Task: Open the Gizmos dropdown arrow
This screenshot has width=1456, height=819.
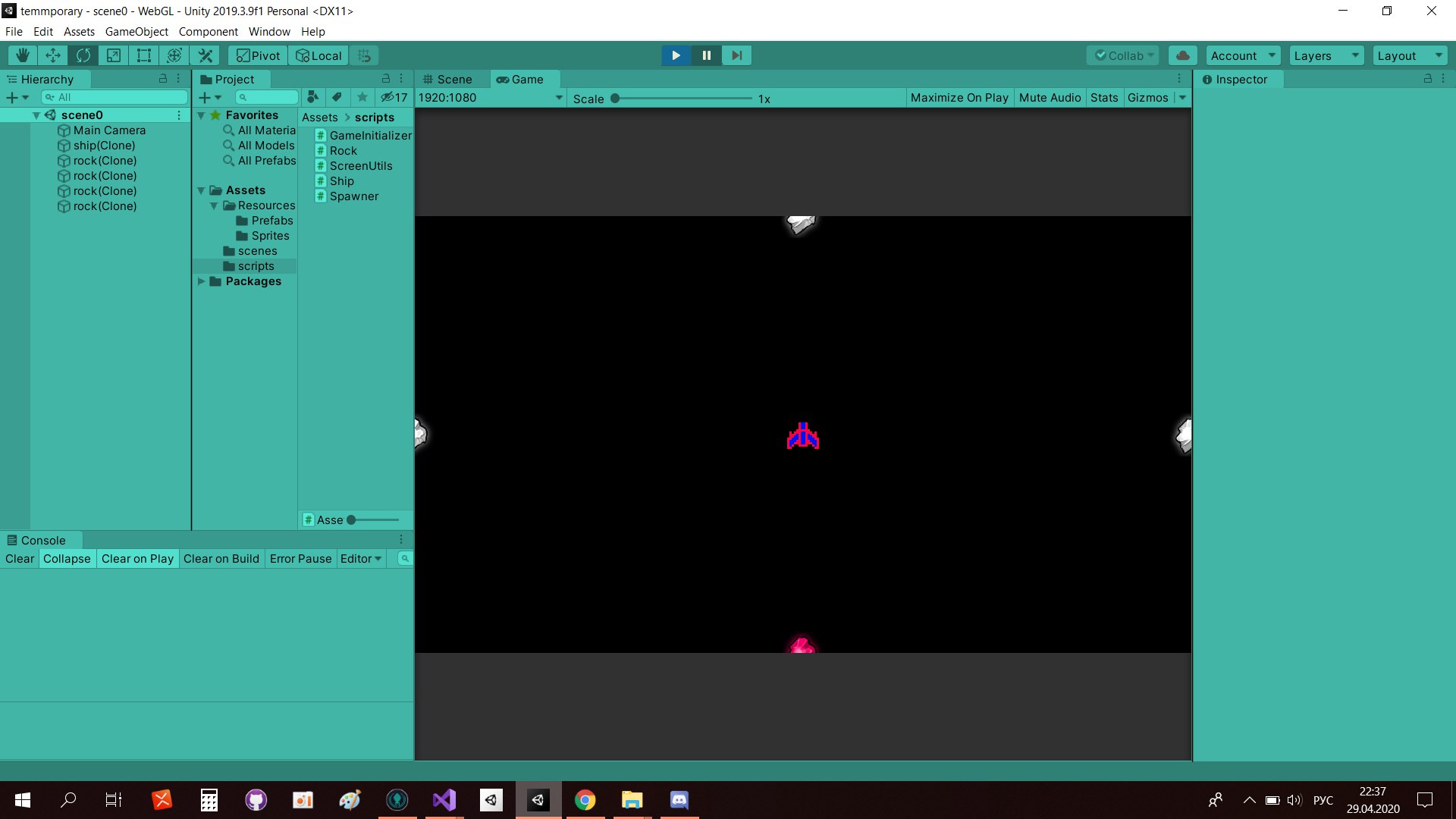Action: (x=1182, y=98)
